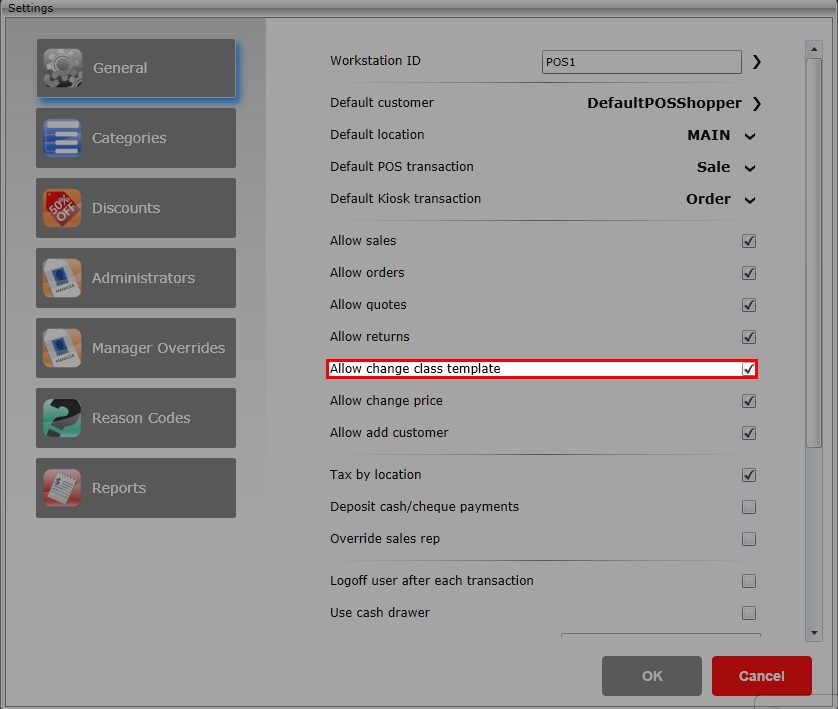
Task: Enable the Use cash drawer checkbox
Action: click(x=749, y=613)
